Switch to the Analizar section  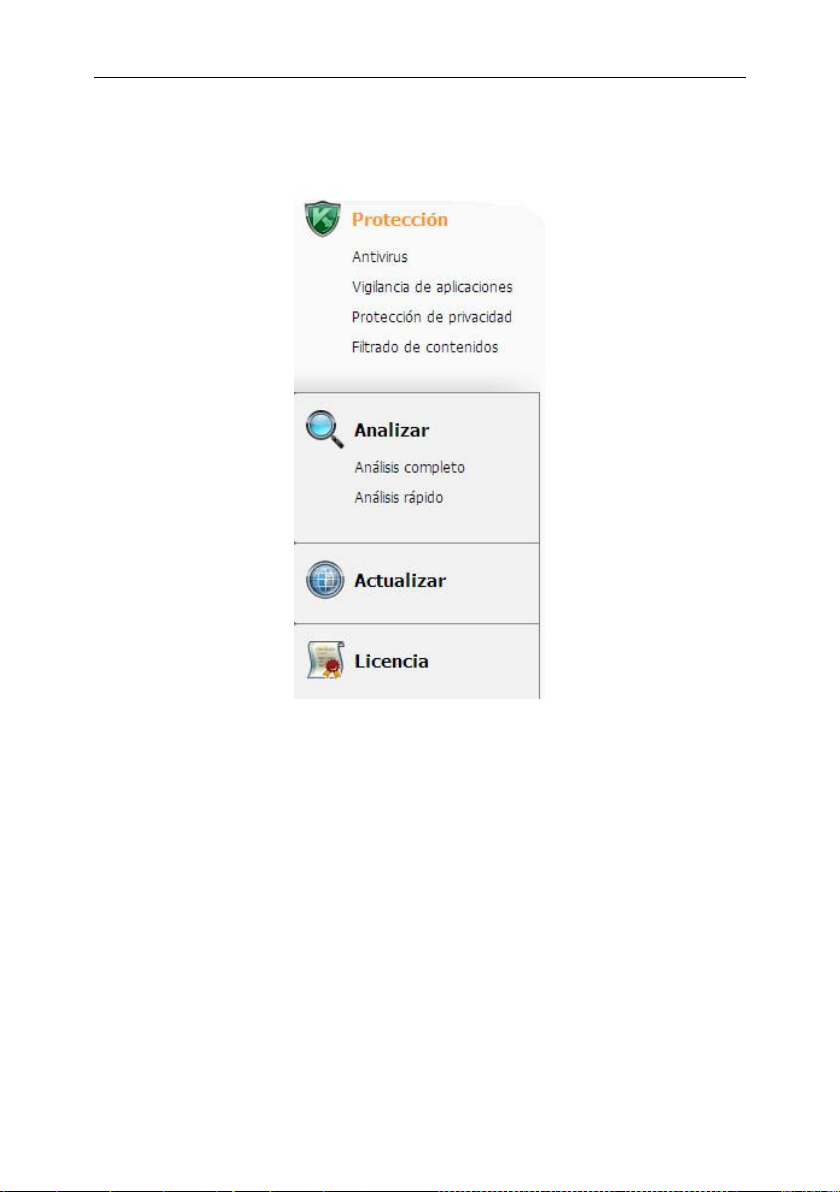coord(391,430)
